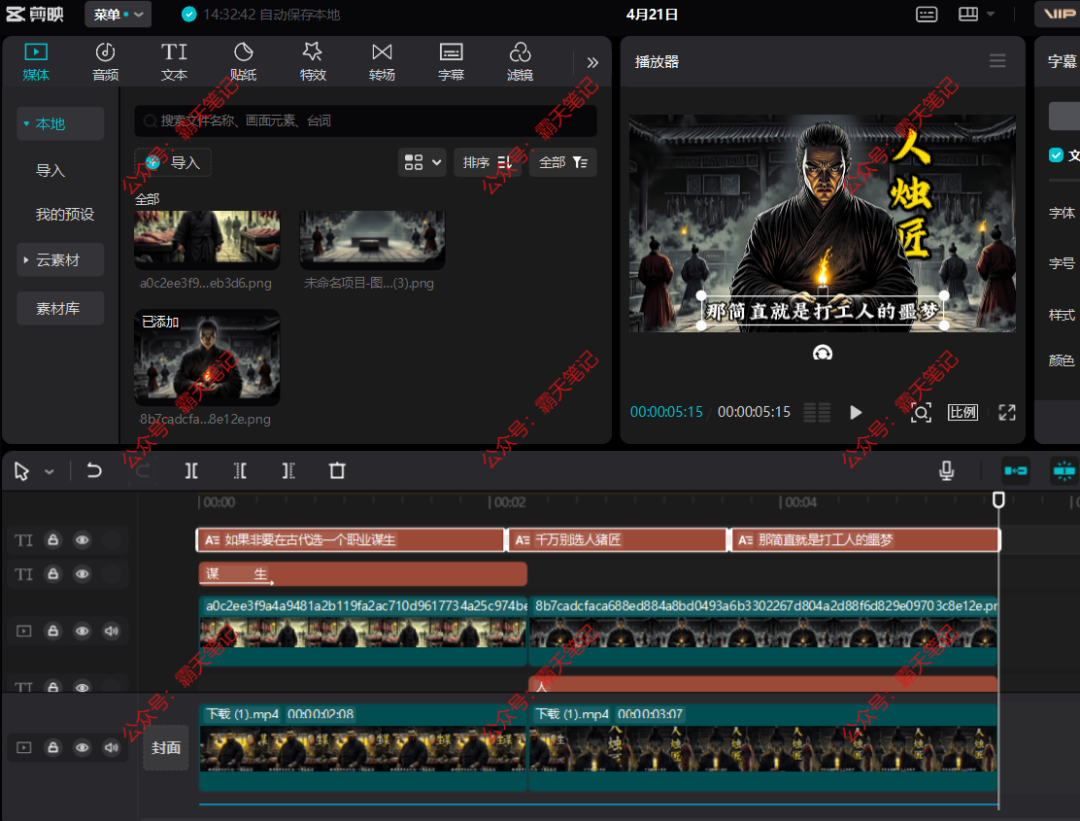Open the player panel hamburger menu
Viewport: 1080px width, 821px height.
(x=997, y=61)
